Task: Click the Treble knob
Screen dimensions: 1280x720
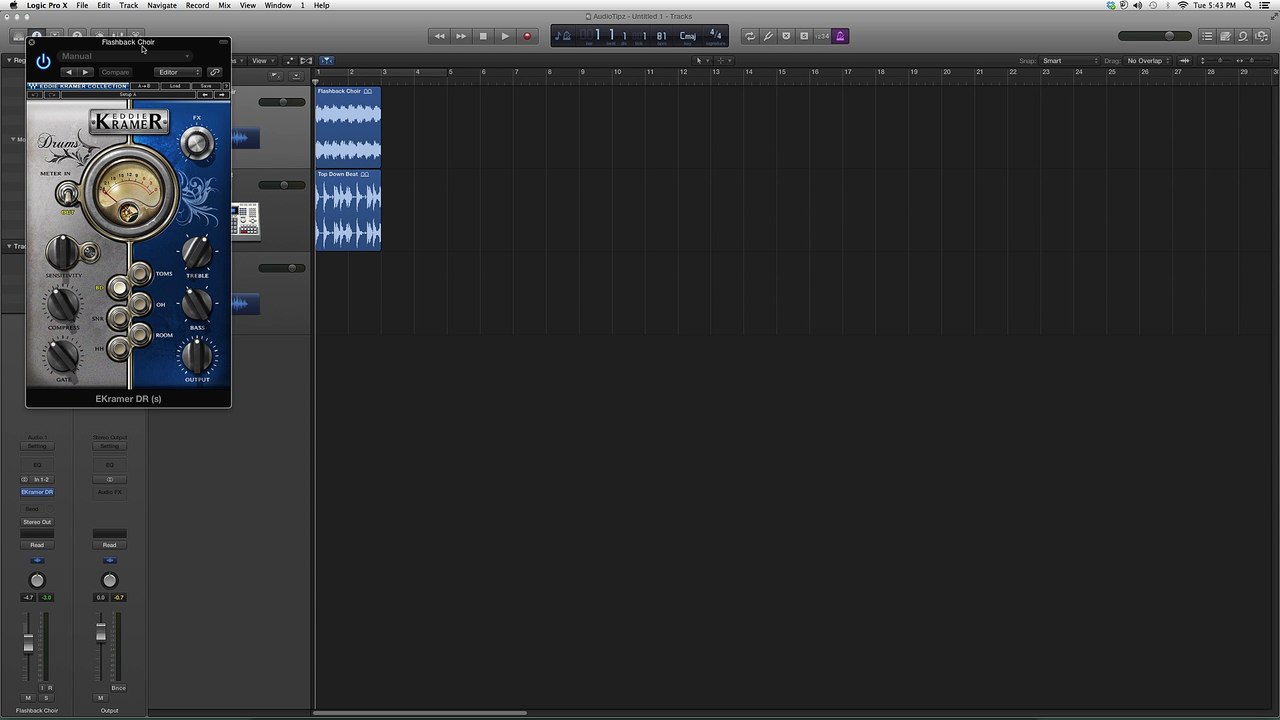Action: click(x=197, y=253)
